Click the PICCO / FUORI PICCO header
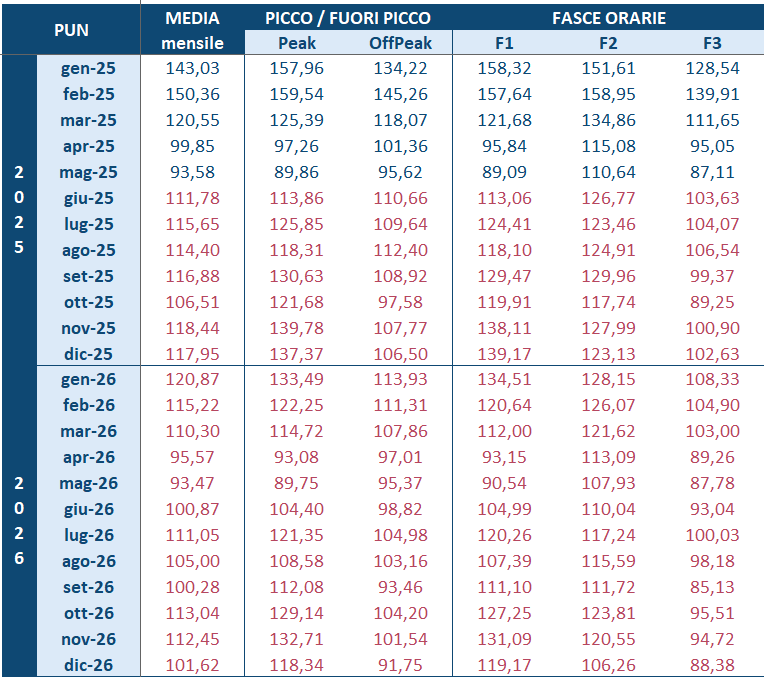 (x=348, y=18)
